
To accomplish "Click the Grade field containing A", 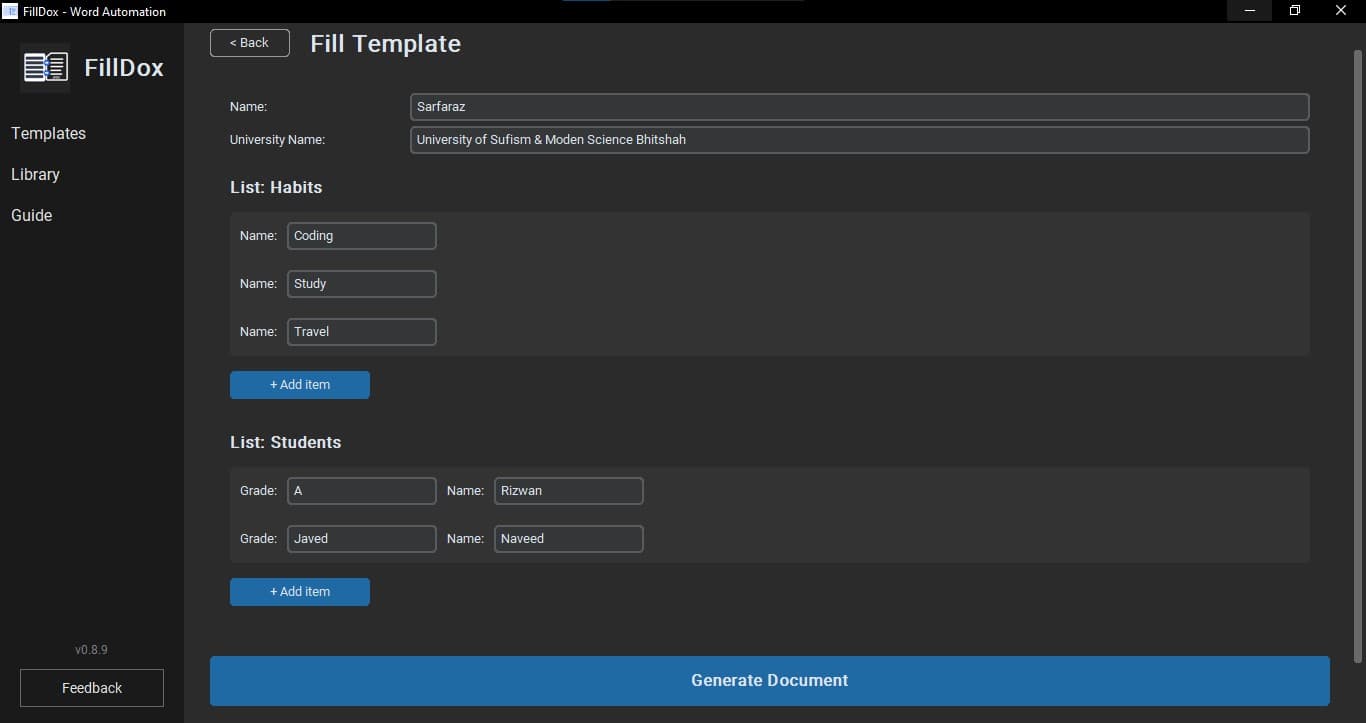I will [361, 491].
